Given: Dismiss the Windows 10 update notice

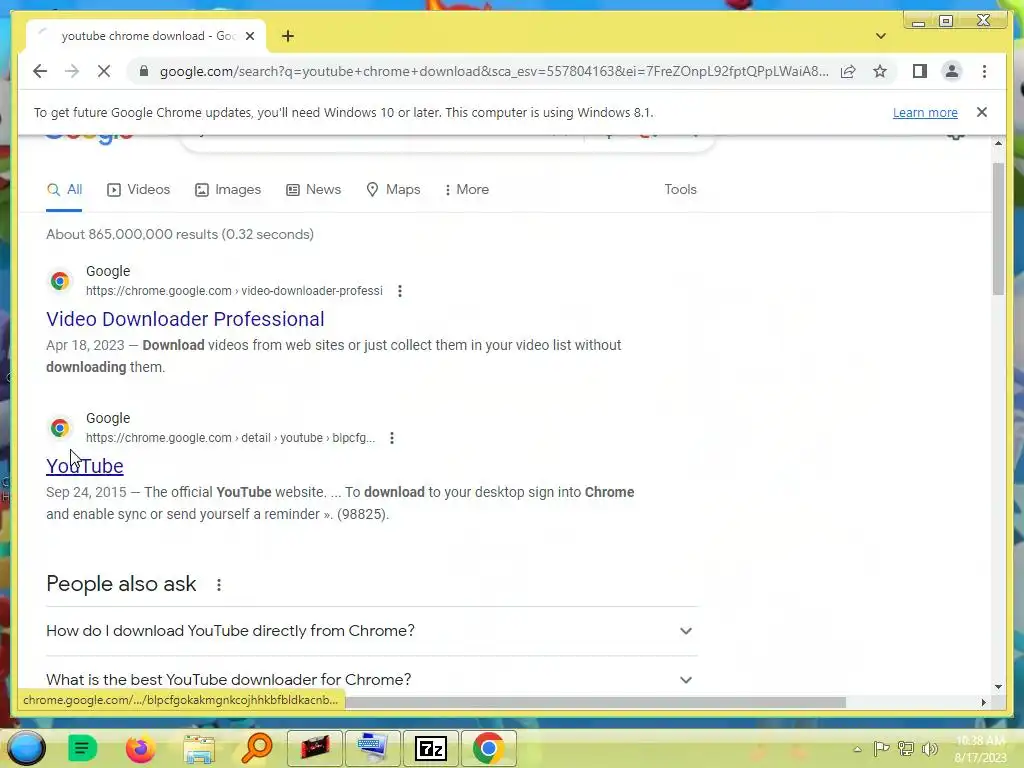Looking at the screenshot, I should pos(982,112).
